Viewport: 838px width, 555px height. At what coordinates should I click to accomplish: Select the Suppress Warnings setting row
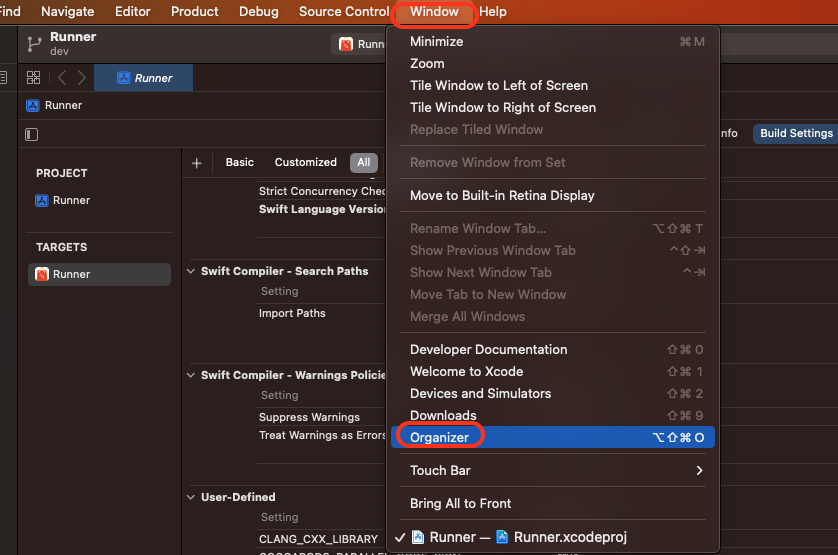(x=309, y=417)
